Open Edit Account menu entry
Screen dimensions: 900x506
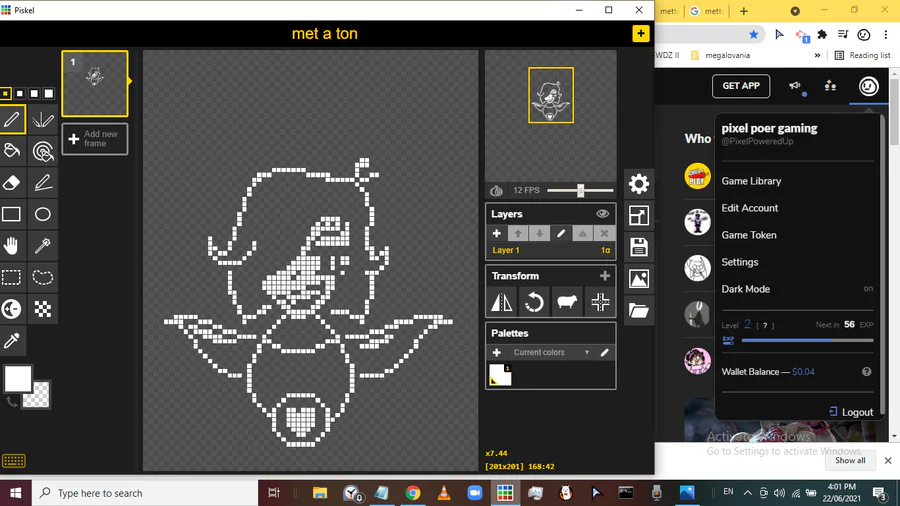click(750, 208)
